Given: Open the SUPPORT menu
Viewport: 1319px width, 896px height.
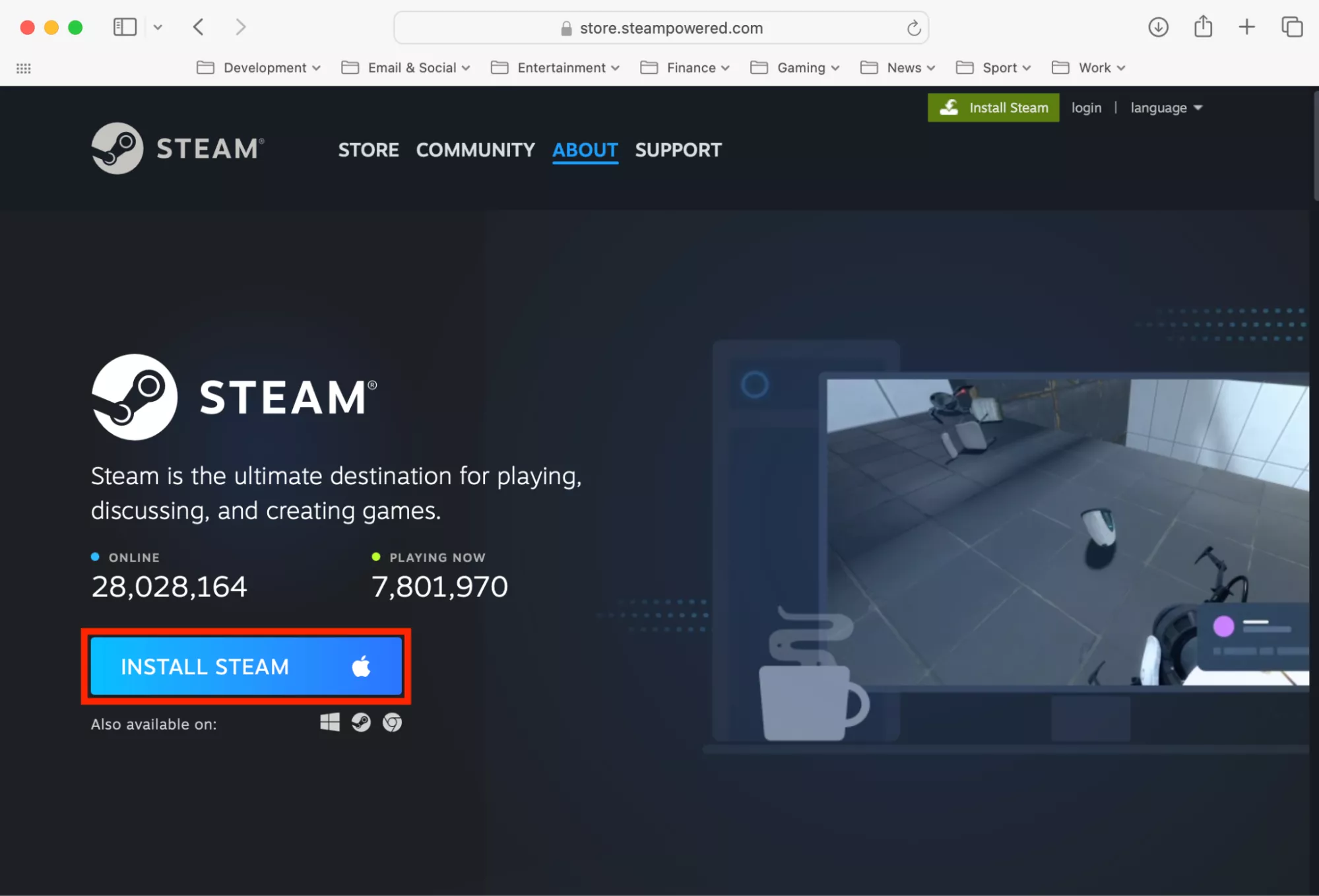Looking at the screenshot, I should click(678, 150).
